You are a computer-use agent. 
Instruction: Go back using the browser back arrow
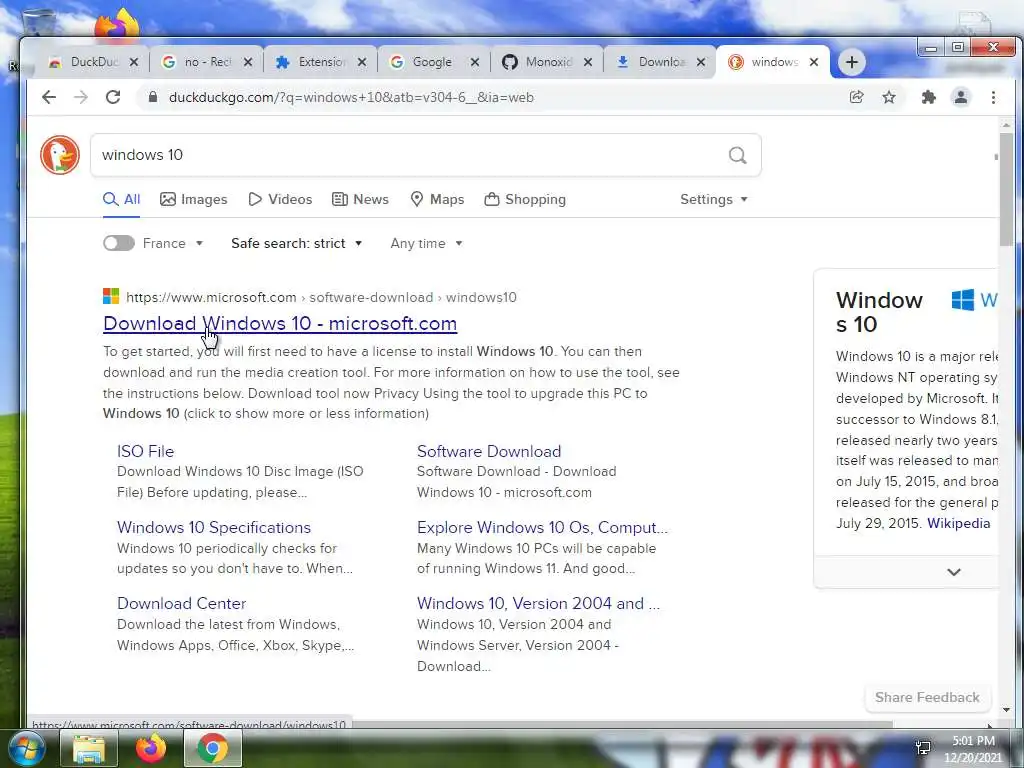49,97
